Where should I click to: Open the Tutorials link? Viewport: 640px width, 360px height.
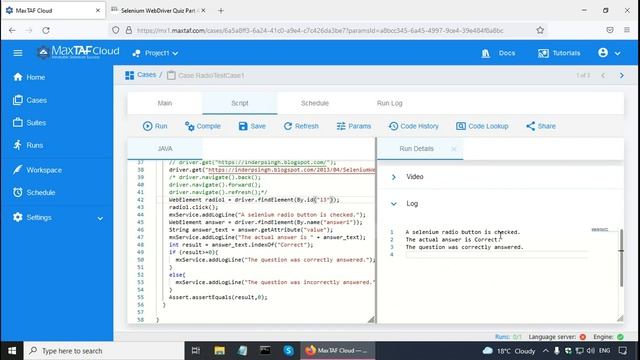click(x=559, y=53)
